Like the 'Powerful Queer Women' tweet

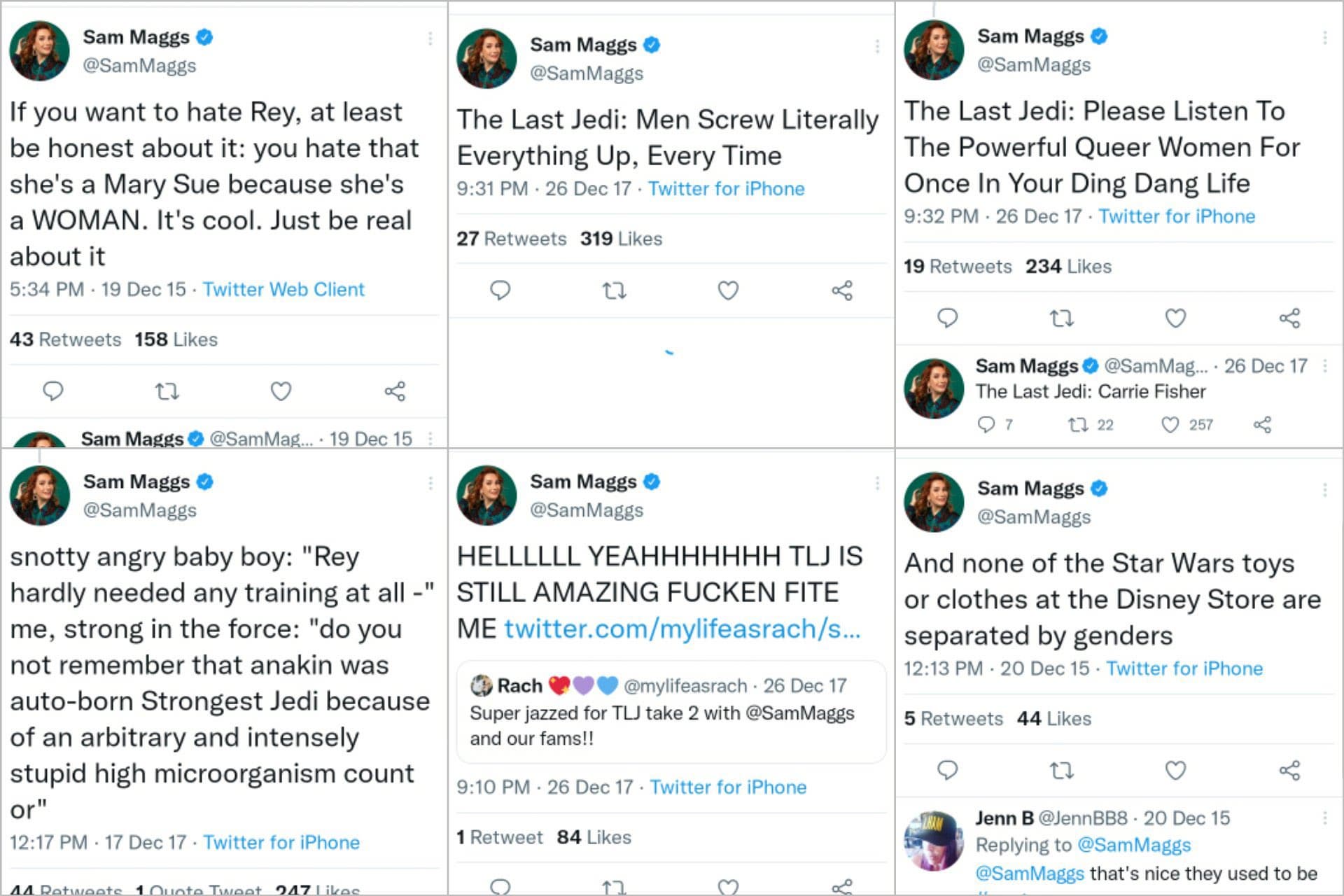pos(1175,318)
